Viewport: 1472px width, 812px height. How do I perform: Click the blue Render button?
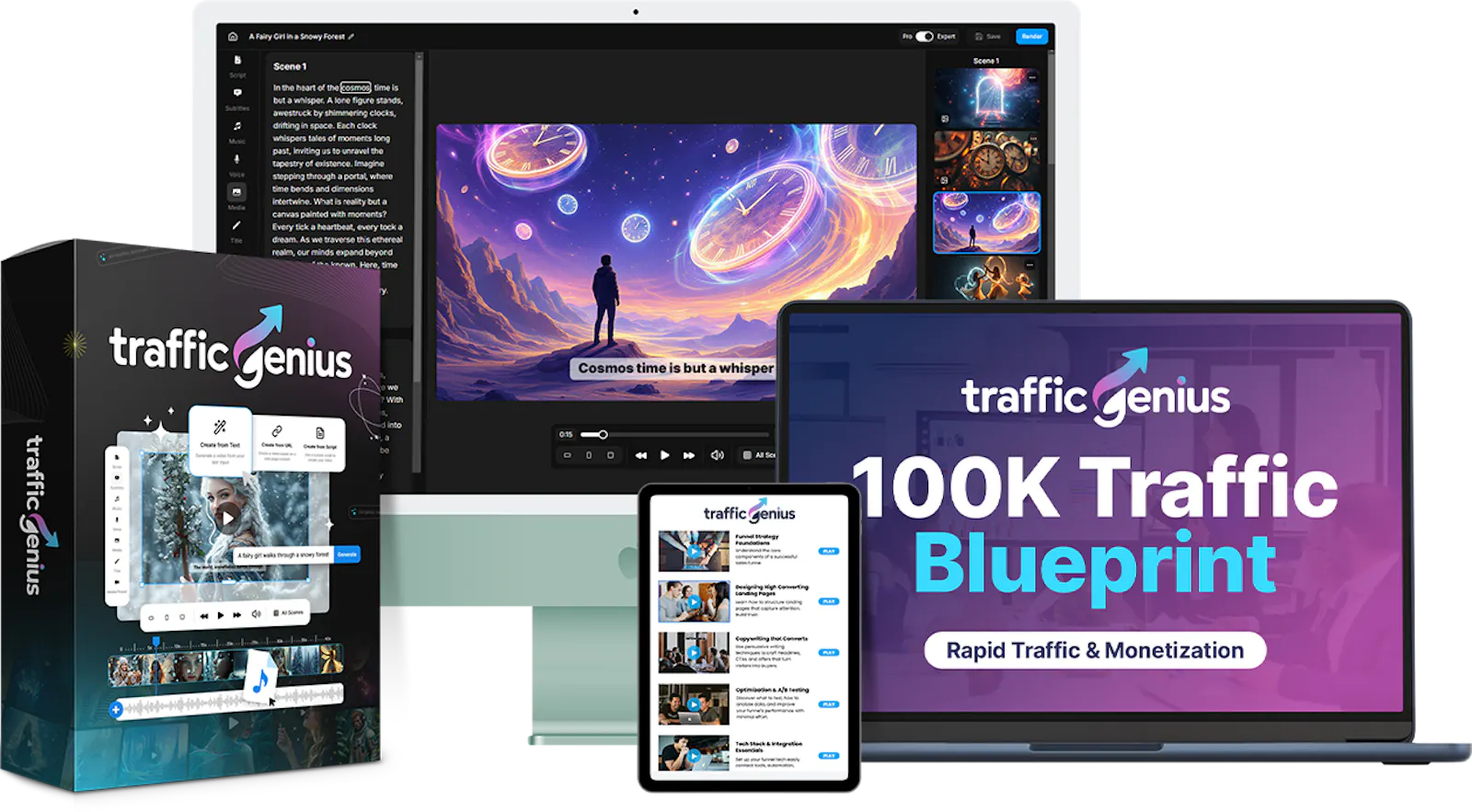(1031, 37)
